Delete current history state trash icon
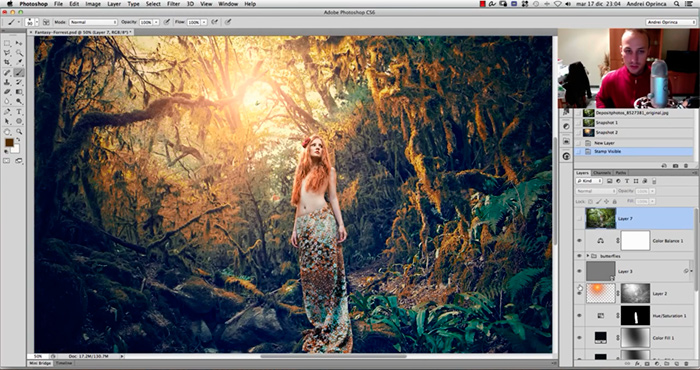700x370 pixels. (x=686, y=166)
